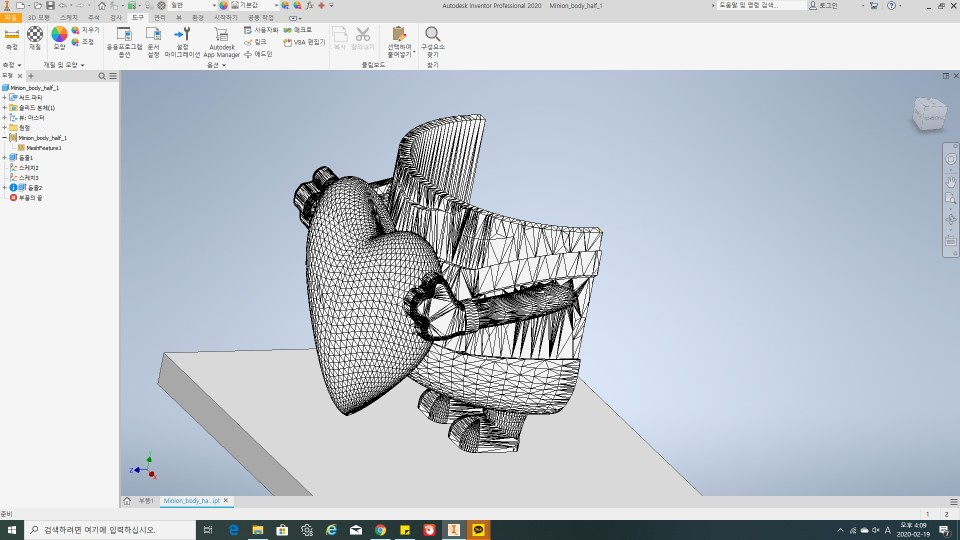Image resolution: width=960 pixels, height=540 pixels.
Task: Click the Home icon in quick access toolbar
Action: 102,5
